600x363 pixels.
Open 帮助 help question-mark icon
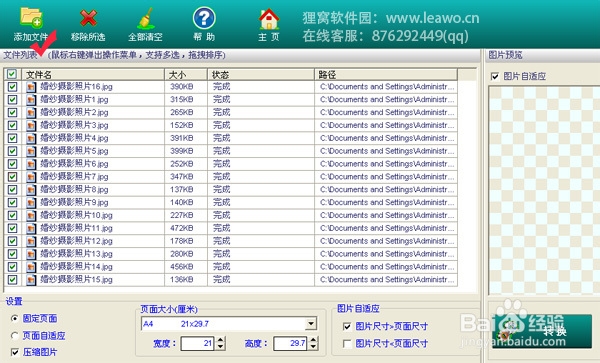[x=204, y=18]
